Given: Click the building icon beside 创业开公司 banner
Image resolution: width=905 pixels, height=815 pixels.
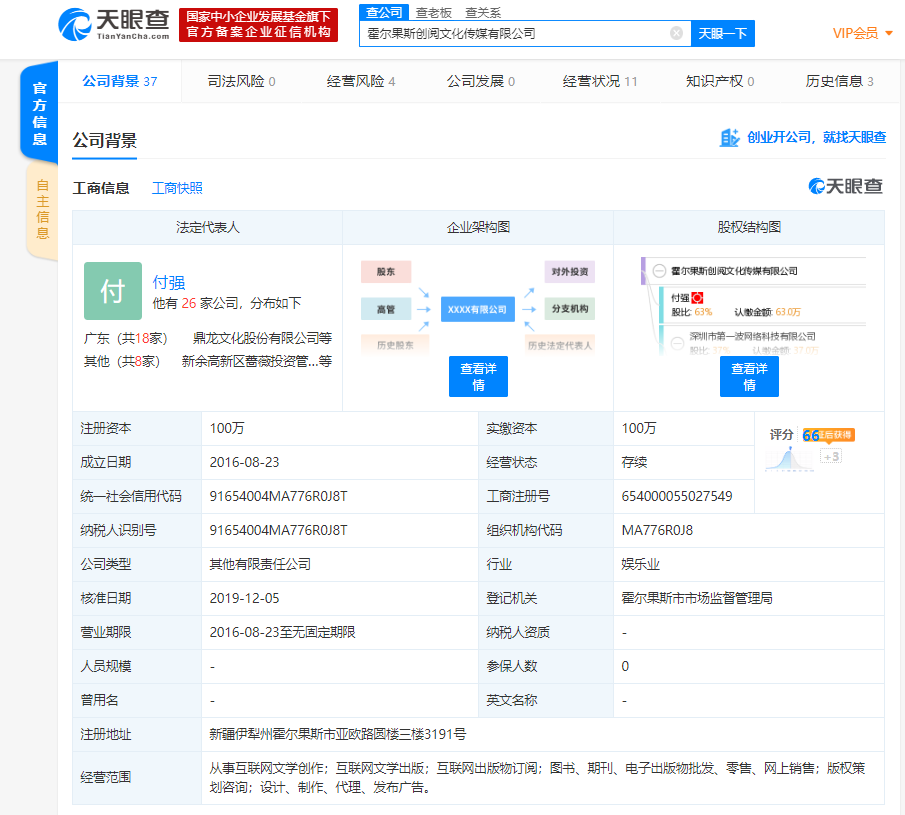Looking at the screenshot, I should pyautogui.click(x=729, y=137).
